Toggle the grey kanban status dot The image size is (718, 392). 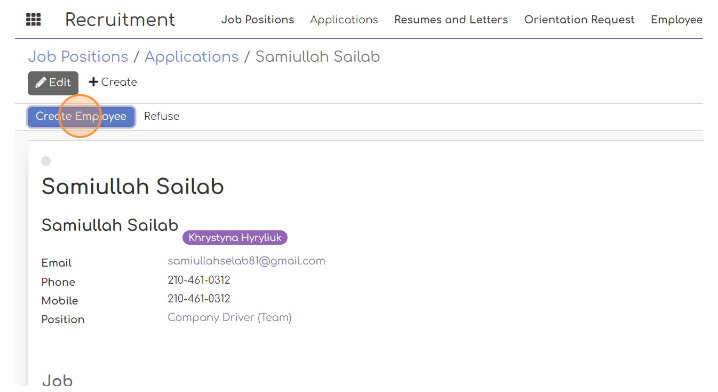(46, 161)
